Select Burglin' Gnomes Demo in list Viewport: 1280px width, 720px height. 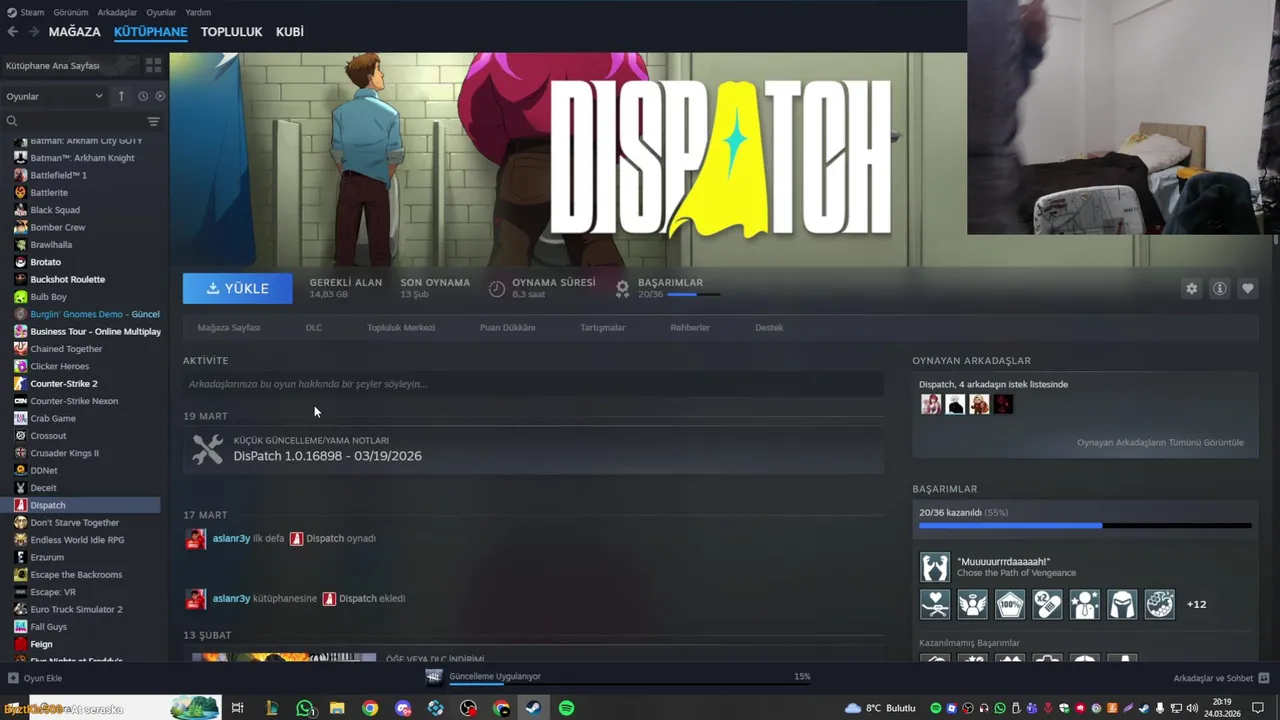coord(94,314)
